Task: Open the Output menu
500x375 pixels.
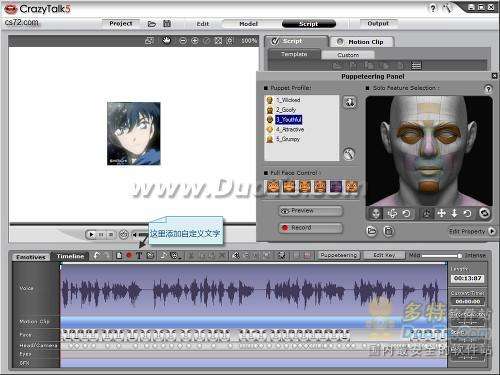Action: [x=378, y=24]
